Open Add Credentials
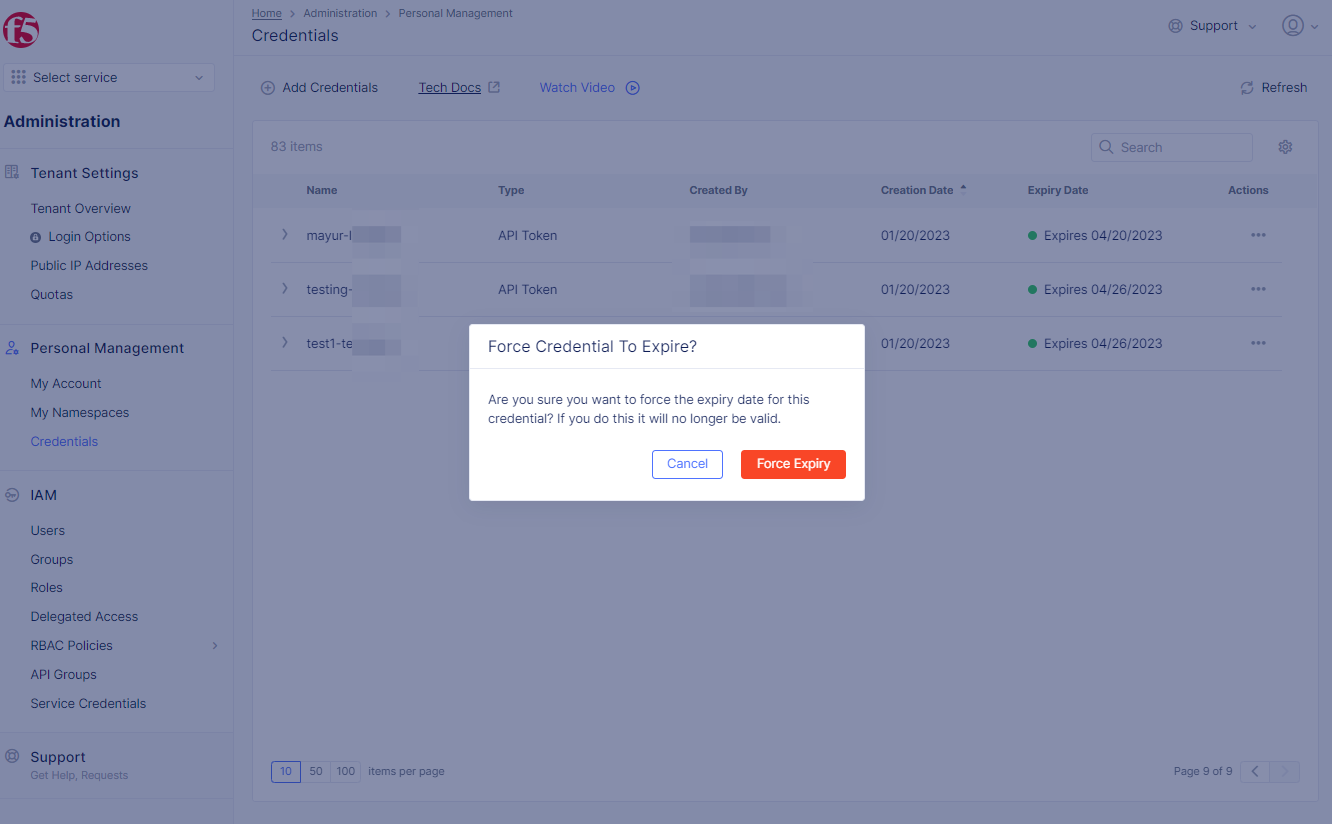The image size is (1332, 824). tap(318, 87)
